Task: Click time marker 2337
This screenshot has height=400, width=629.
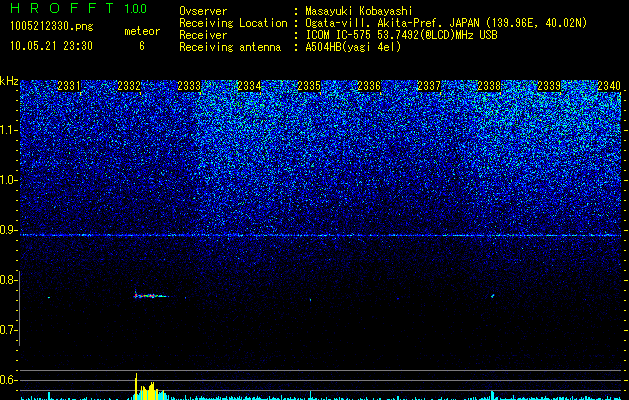Action: tap(429, 86)
